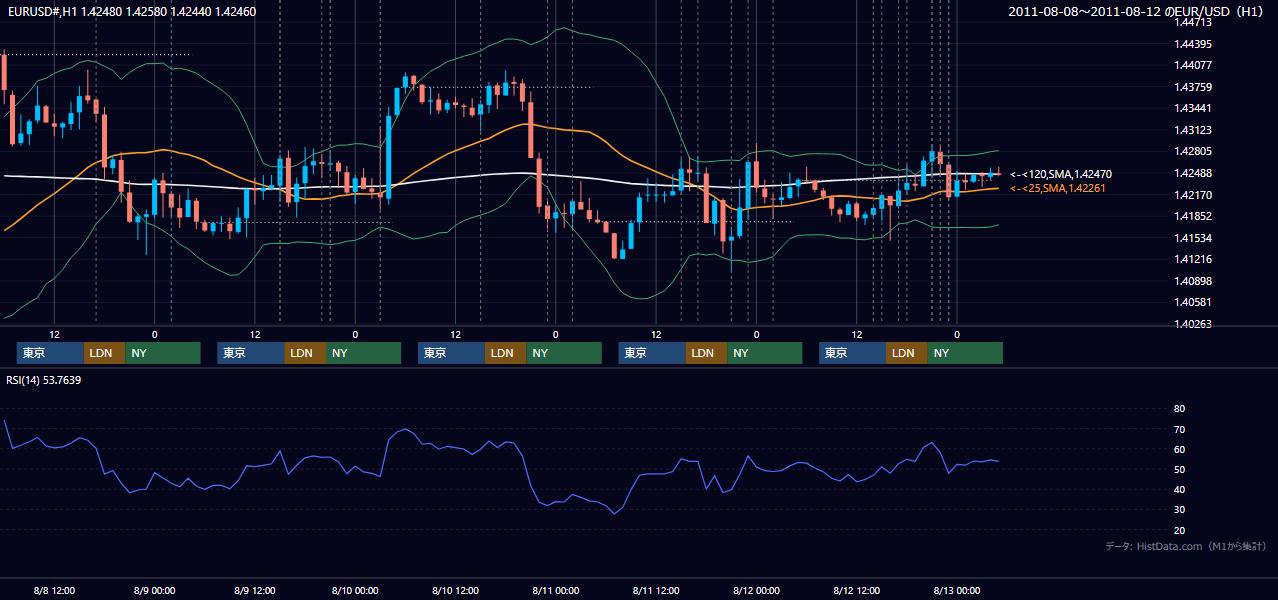1278x600 pixels.
Task: Click RSI scale value 50
Action: click(x=1179, y=469)
